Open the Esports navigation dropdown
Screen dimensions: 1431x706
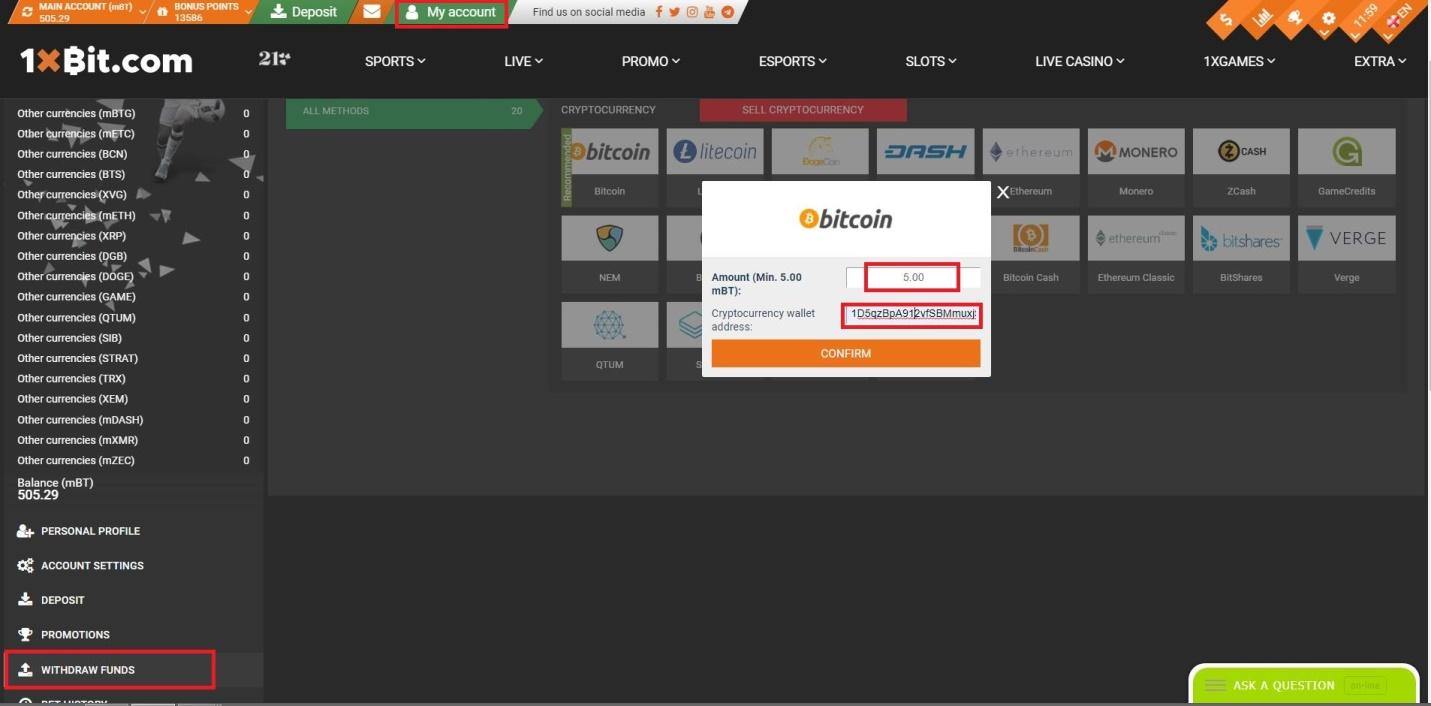click(793, 61)
